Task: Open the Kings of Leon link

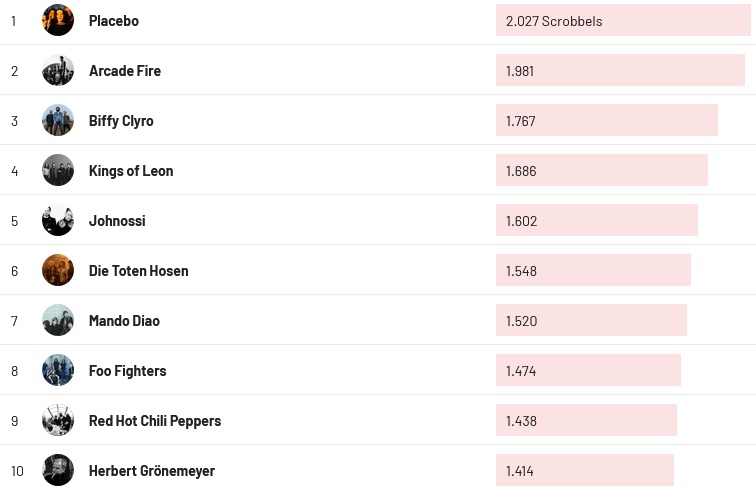Action: click(131, 171)
